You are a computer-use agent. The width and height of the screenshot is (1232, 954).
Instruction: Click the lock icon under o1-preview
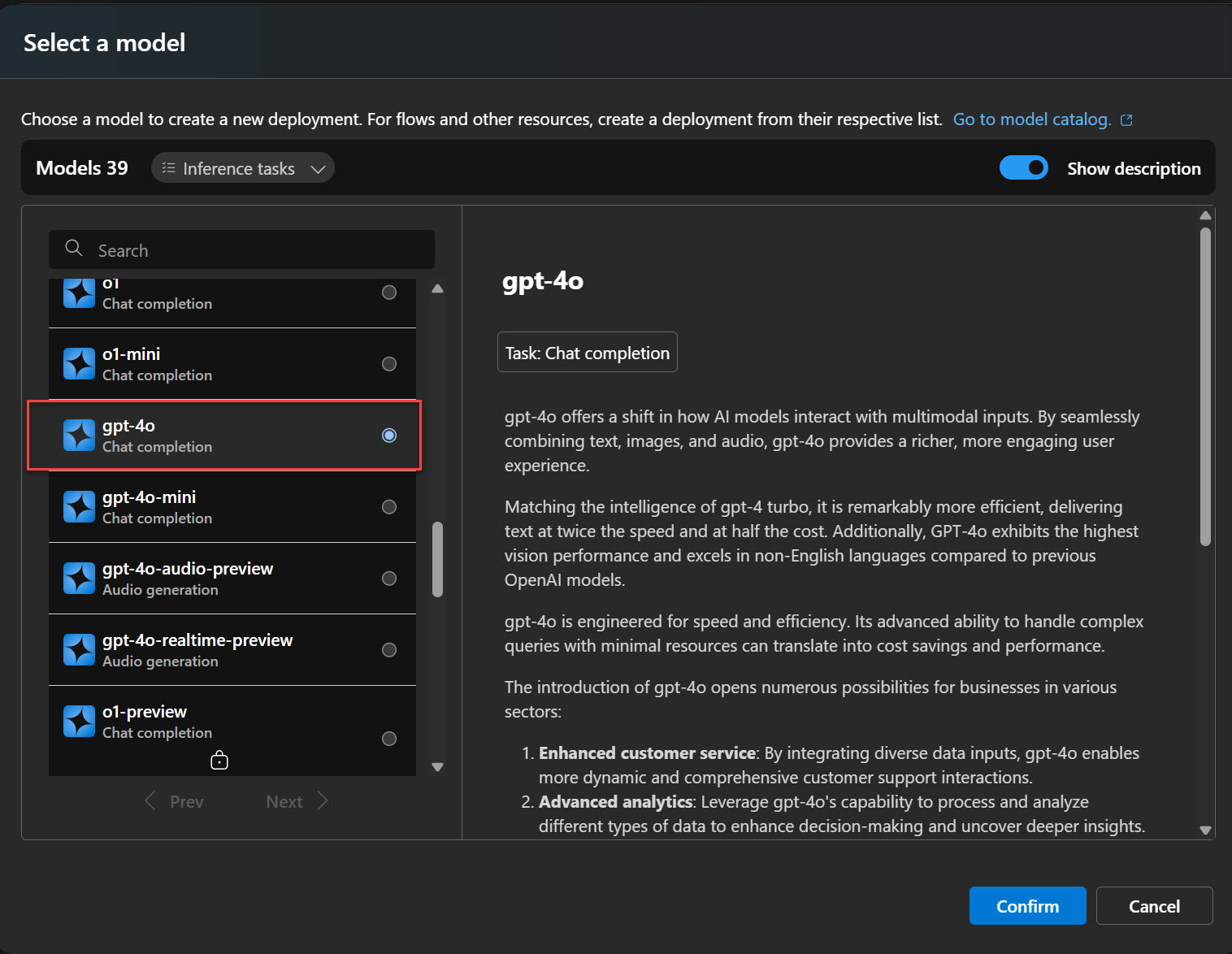[219, 761]
